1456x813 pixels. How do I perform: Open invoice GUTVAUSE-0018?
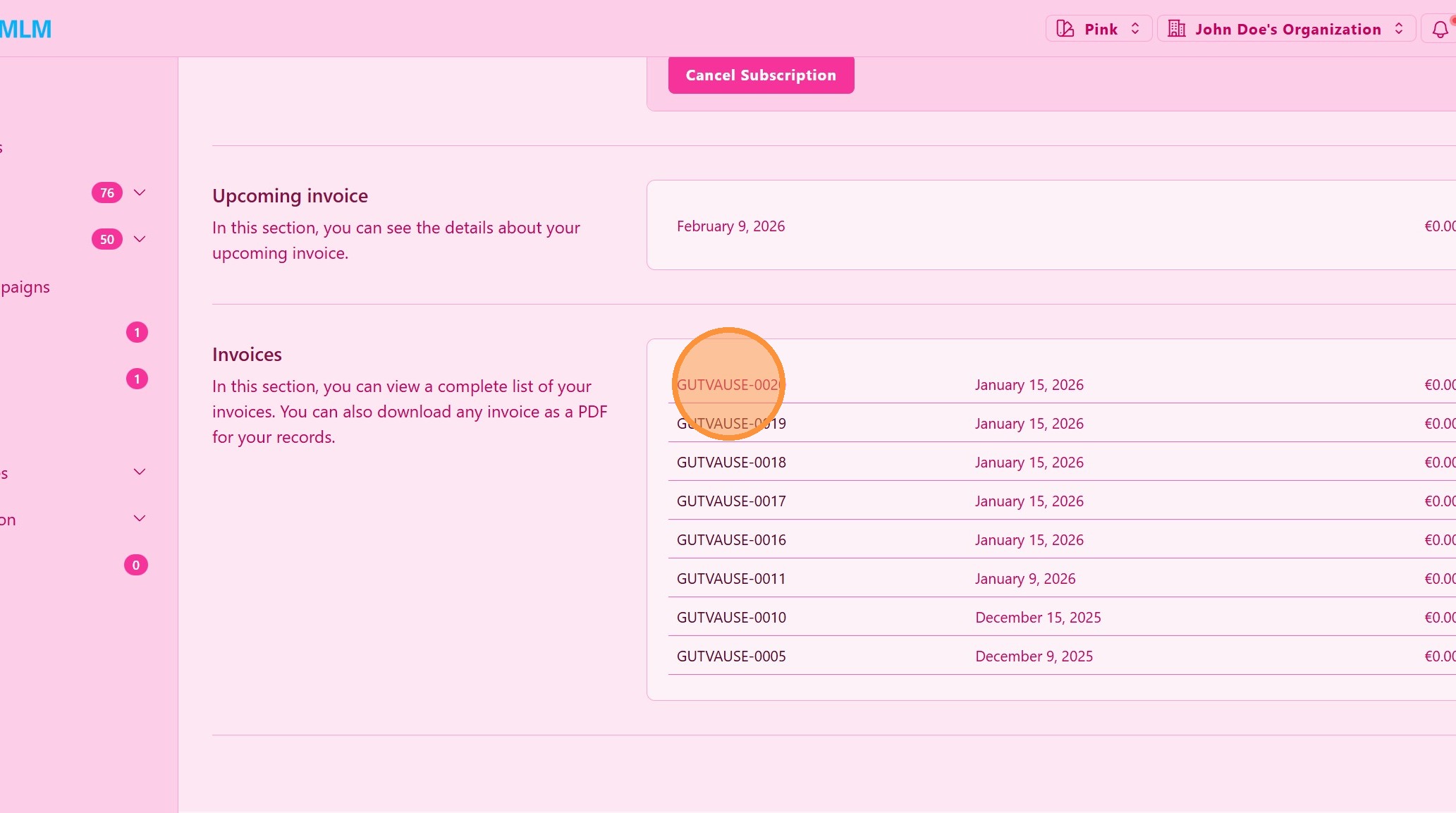click(x=731, y=463)
